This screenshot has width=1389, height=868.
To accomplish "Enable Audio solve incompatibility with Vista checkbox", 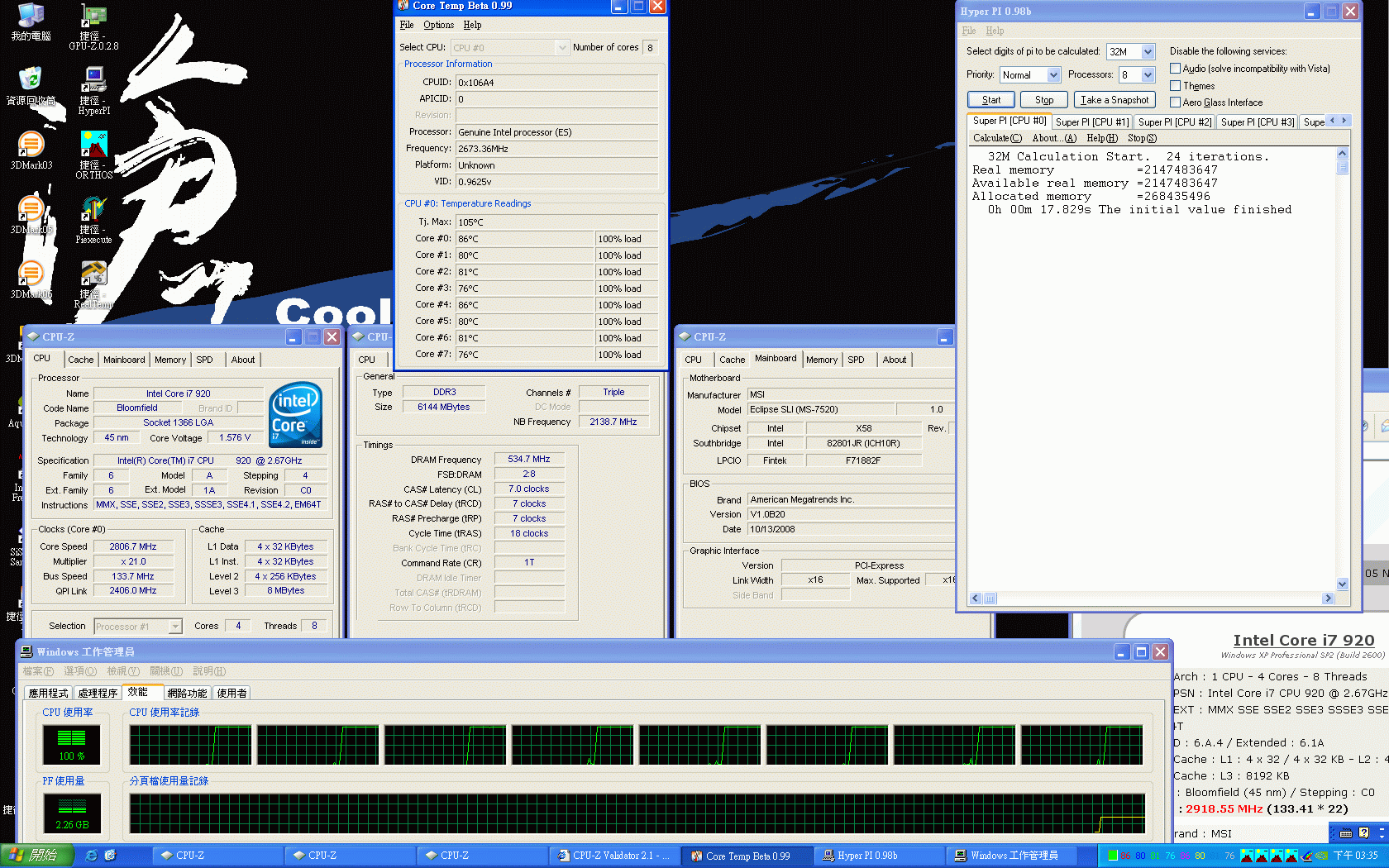I will pos(1175,69).
